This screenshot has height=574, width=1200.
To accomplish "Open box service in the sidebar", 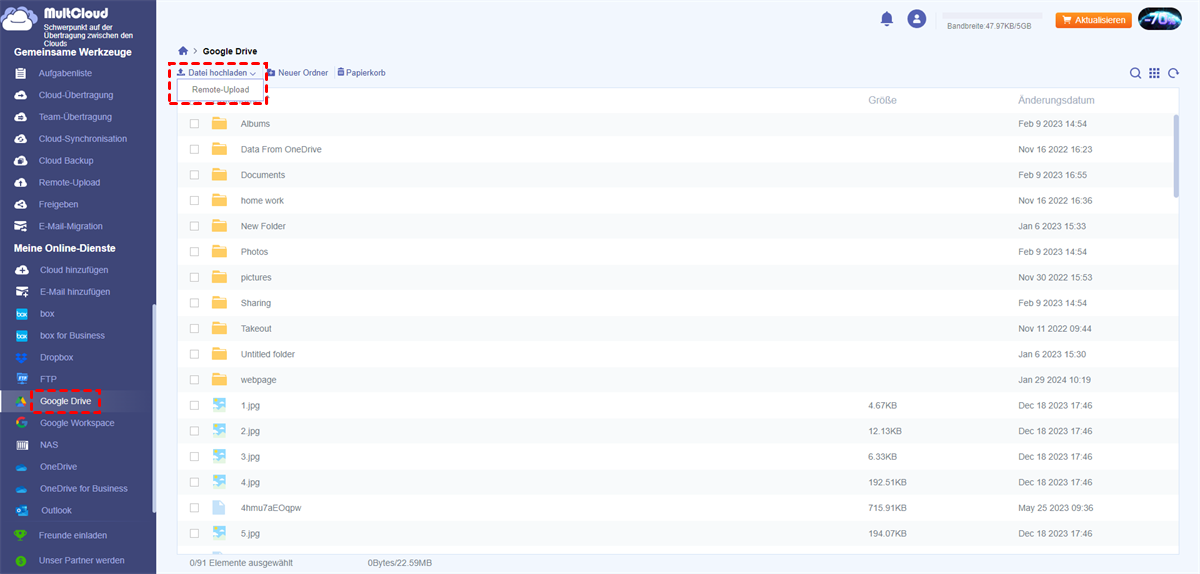I will 47,314.
